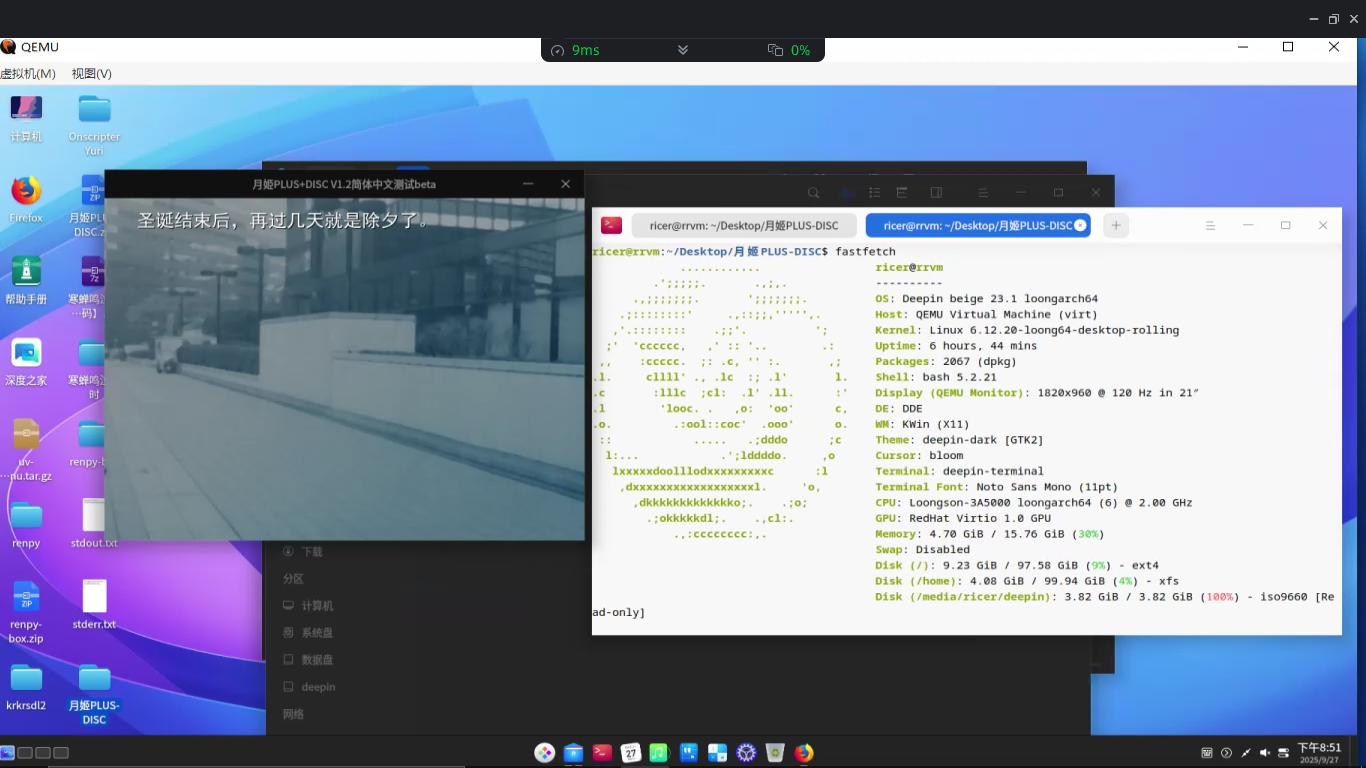The width and height of the screenshot is (1366, 768).
Task: Expand the overlay bar's double chevron
Action: [683, 50]
